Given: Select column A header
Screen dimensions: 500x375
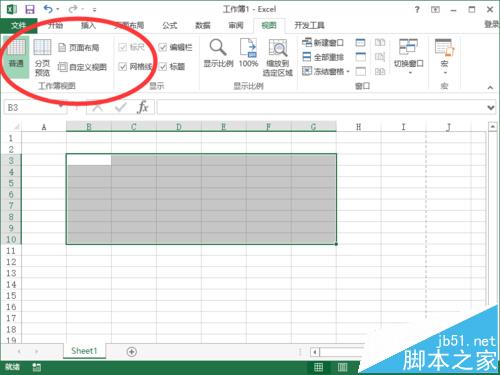Looking at the screenshot, I should (x=44, y=127).
